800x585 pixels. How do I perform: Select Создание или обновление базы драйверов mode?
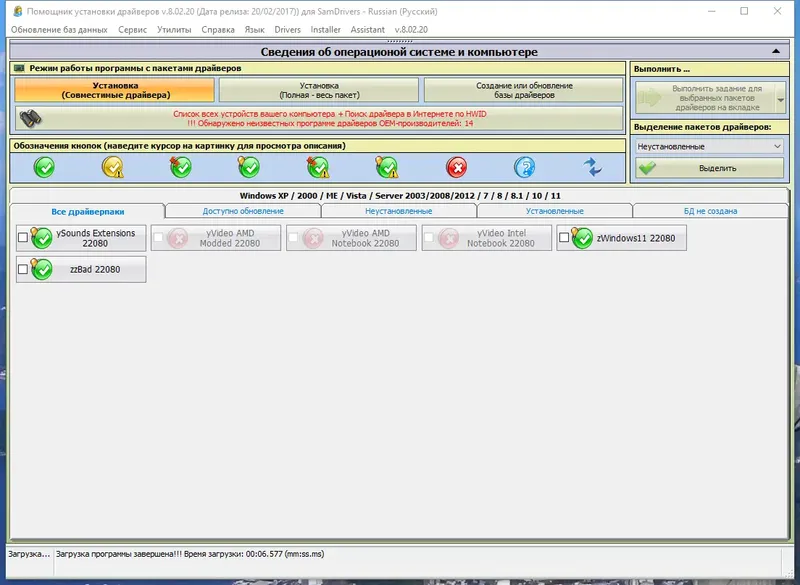(524, 90)
